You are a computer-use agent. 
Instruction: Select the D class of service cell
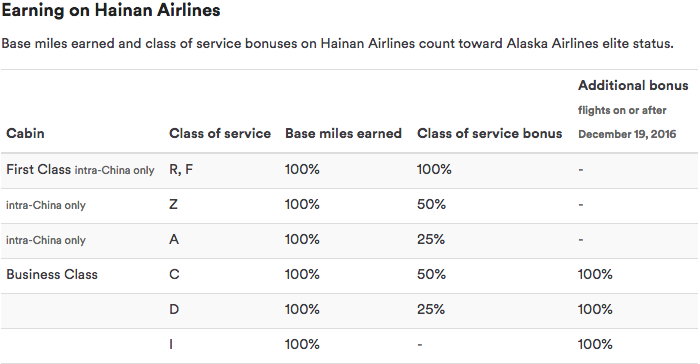click(x=174, y=309)
